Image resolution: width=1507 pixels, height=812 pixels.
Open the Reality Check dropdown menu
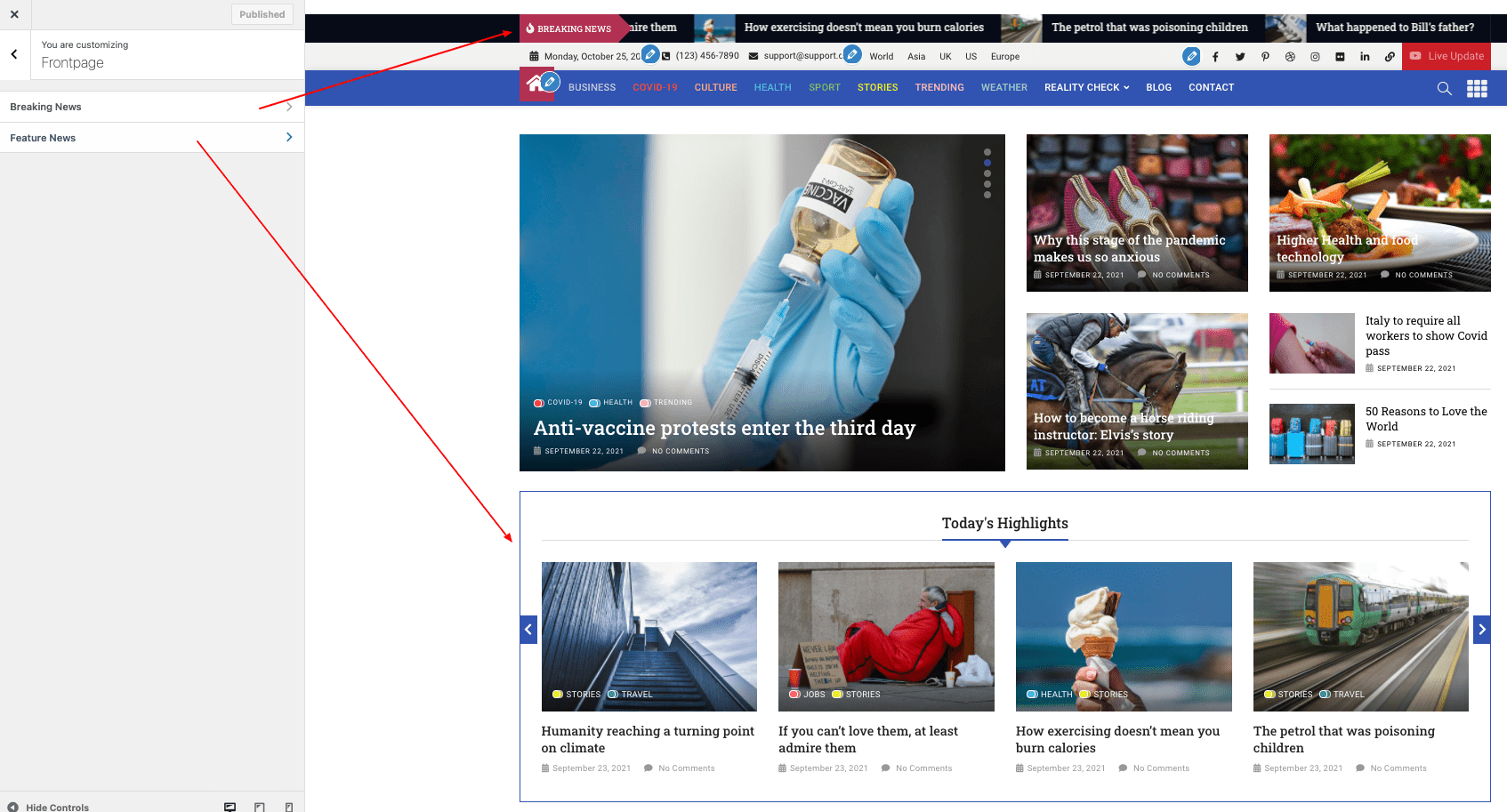(x=1086, y=87)
